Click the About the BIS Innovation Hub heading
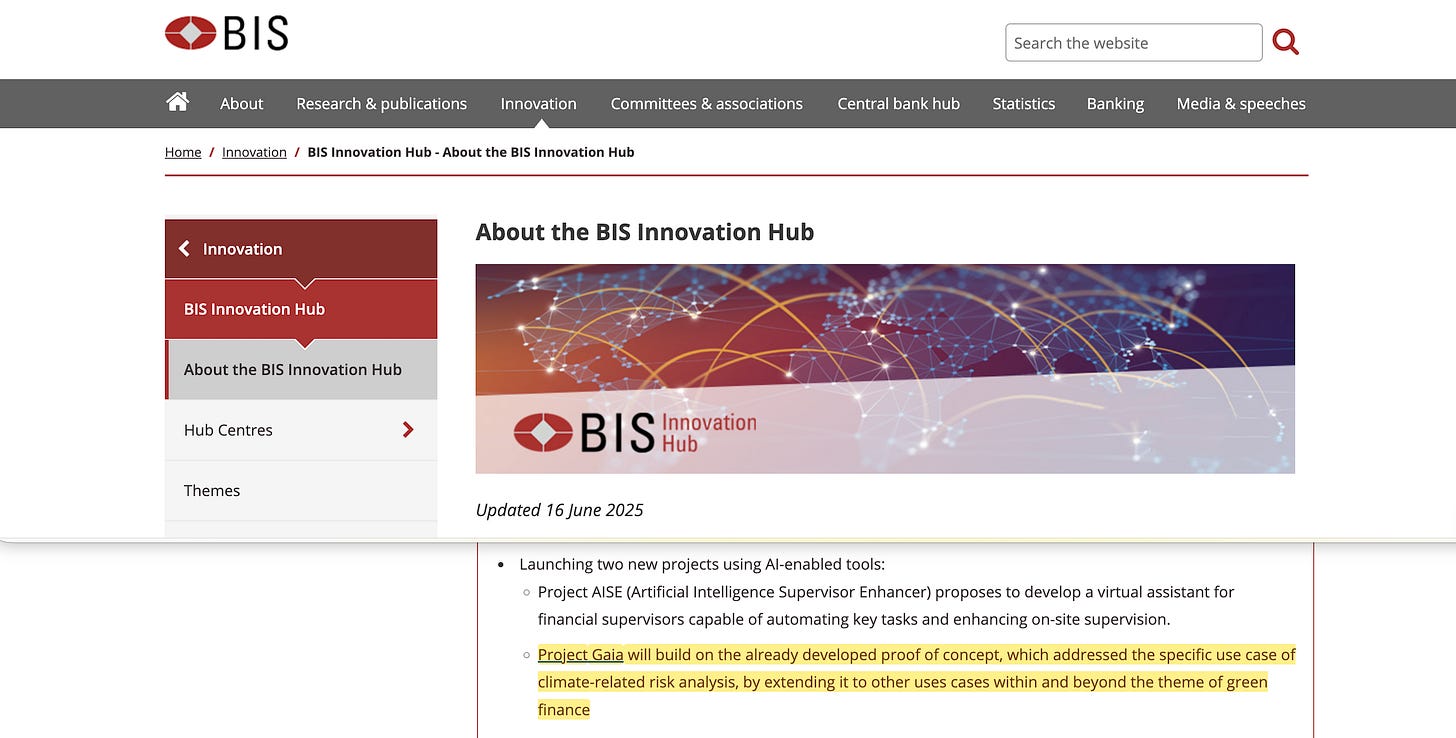Screen dimensions: 1456x738 pyautogui.click(x=645, y=232)
